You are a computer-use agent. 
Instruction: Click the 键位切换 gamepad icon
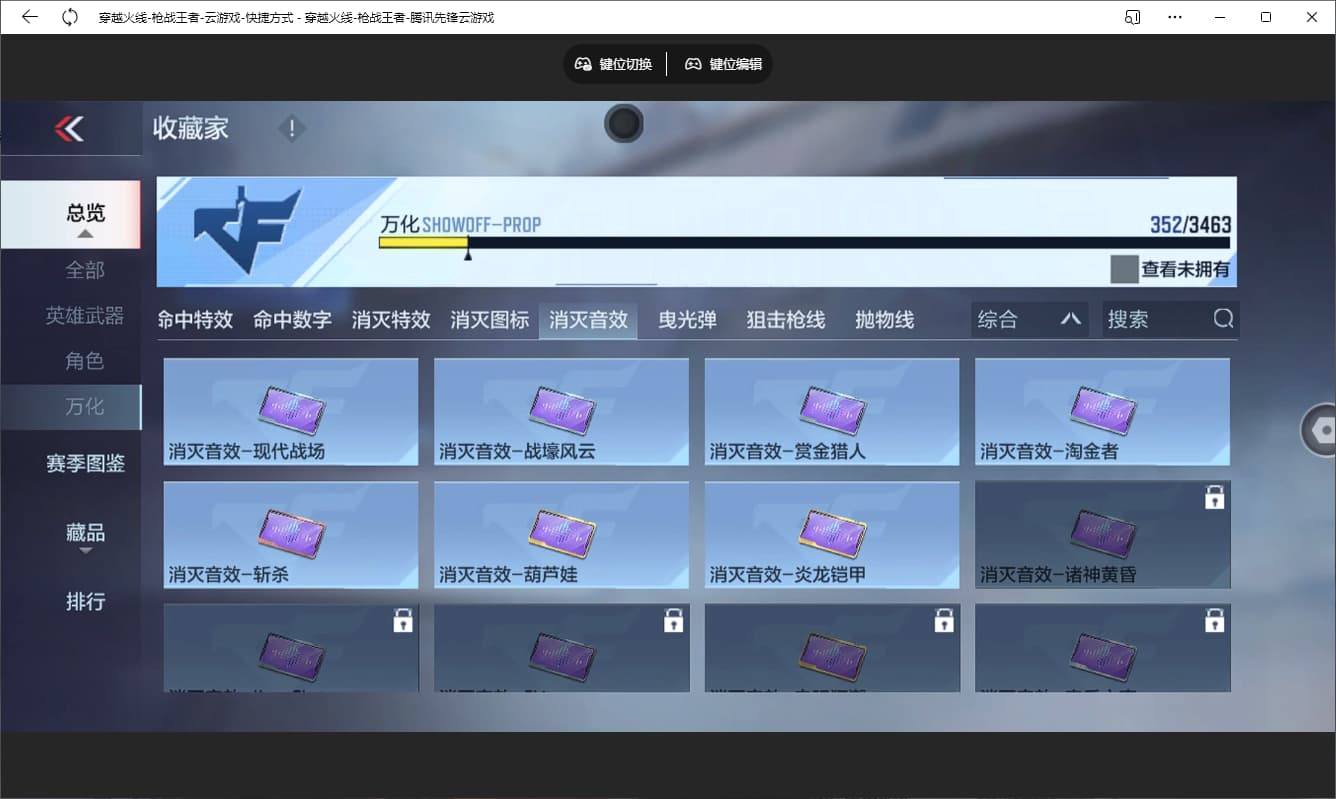(x=583, y=63)
